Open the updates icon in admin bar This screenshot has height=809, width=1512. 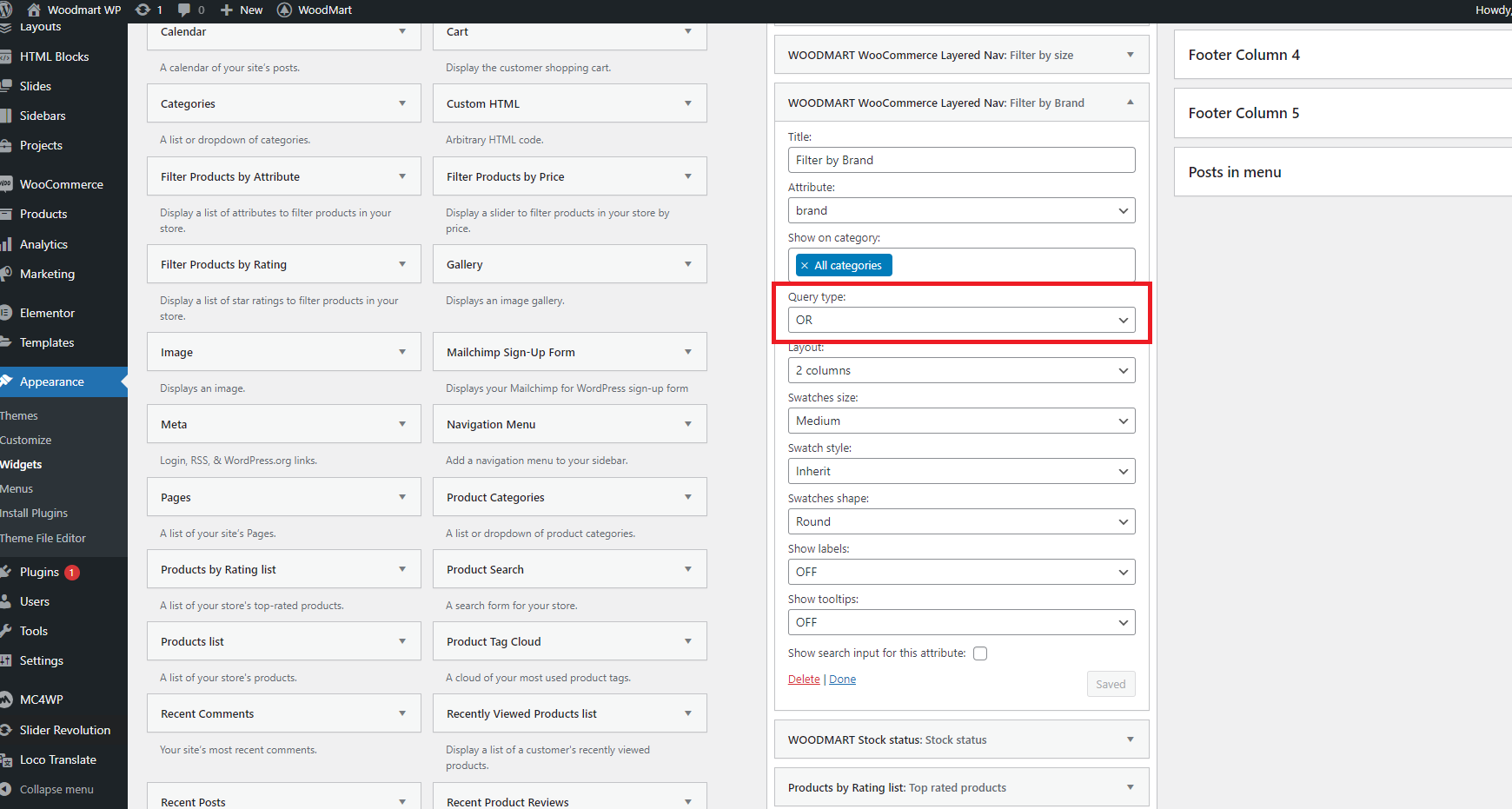pos(143,10)
